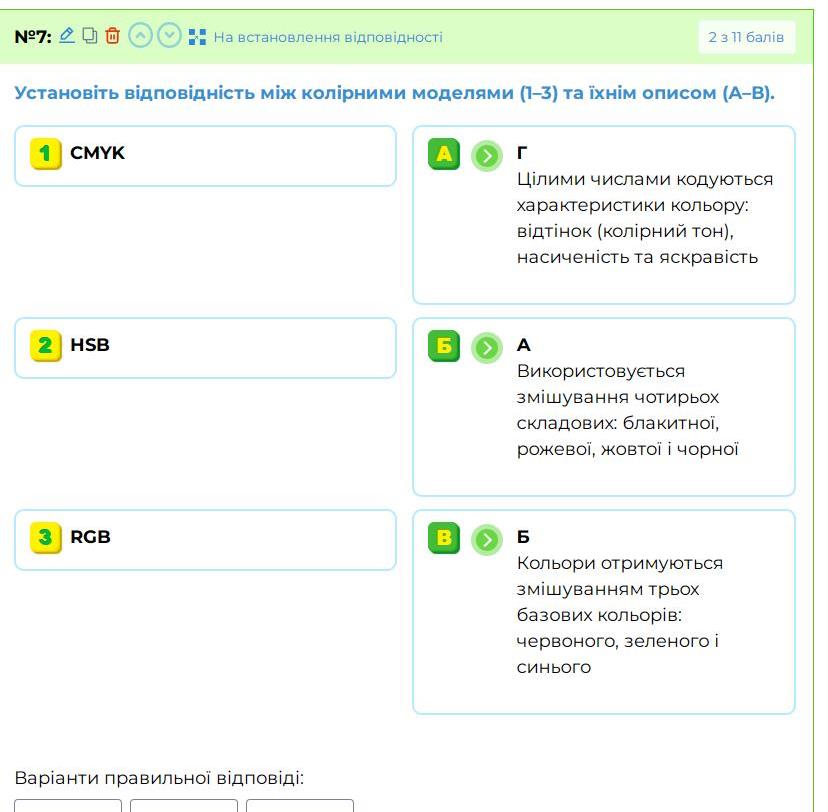828x812 pixels.
Task: Click the edit pencil icon for question 7
Action: (67, 36)
